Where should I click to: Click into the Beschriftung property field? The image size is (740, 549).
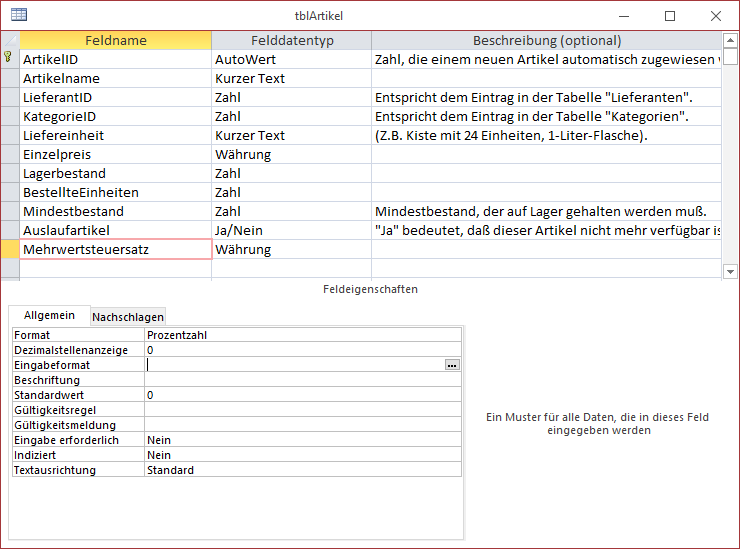coord(302,380)
